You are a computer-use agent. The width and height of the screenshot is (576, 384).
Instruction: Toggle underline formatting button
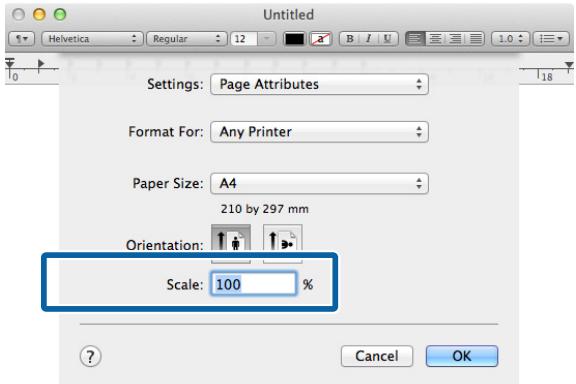(388, 39)
